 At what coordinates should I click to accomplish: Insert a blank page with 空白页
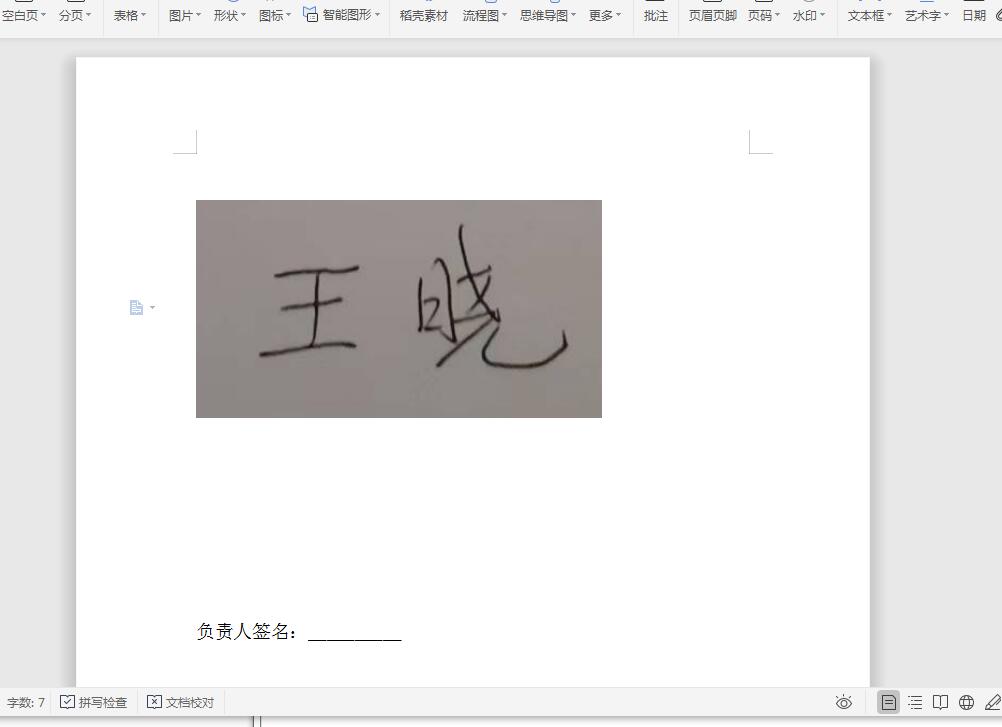(x=21, y=15)
